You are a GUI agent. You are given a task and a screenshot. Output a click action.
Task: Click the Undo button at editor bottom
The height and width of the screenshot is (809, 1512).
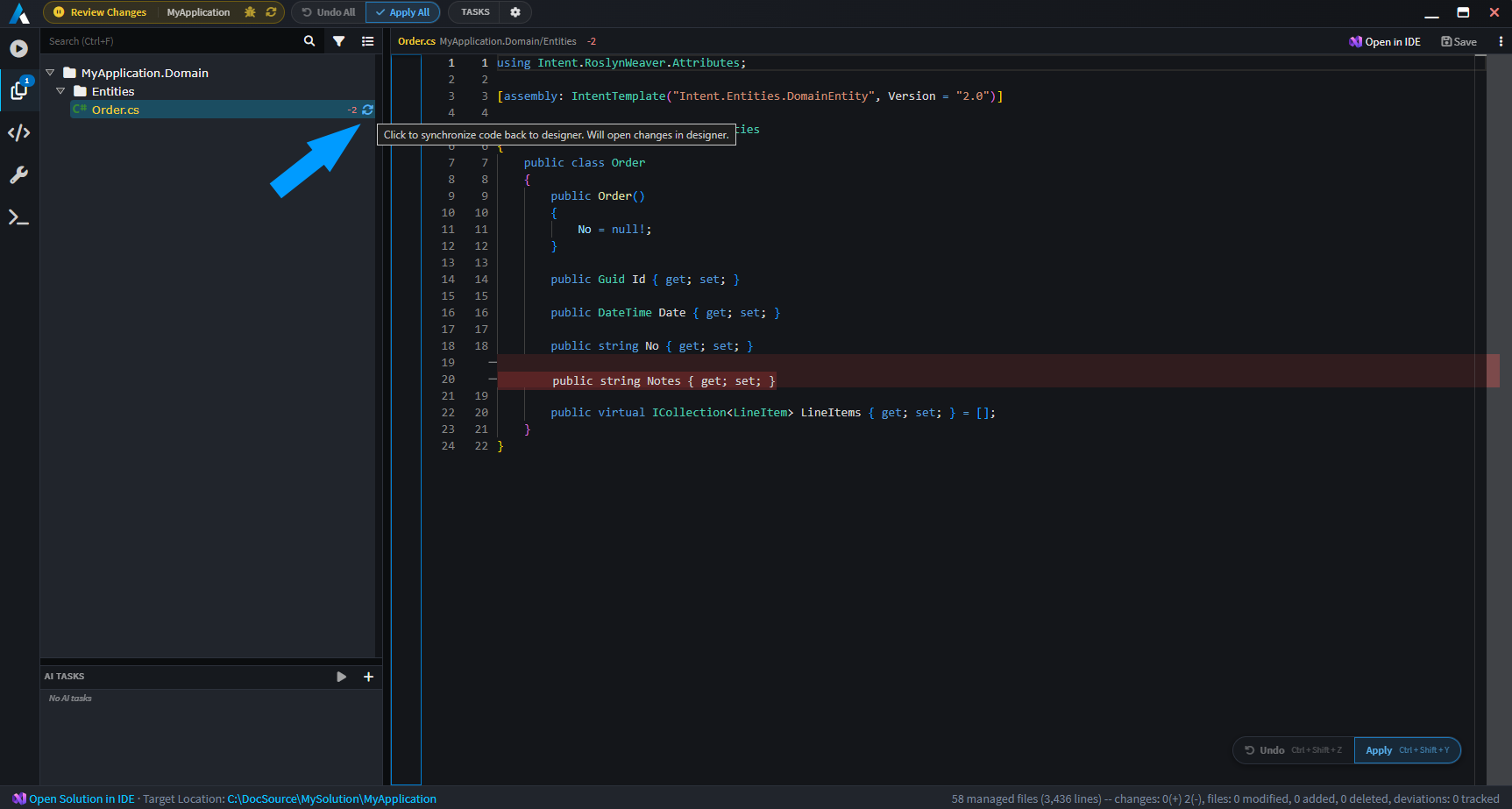coord(1294,750)
